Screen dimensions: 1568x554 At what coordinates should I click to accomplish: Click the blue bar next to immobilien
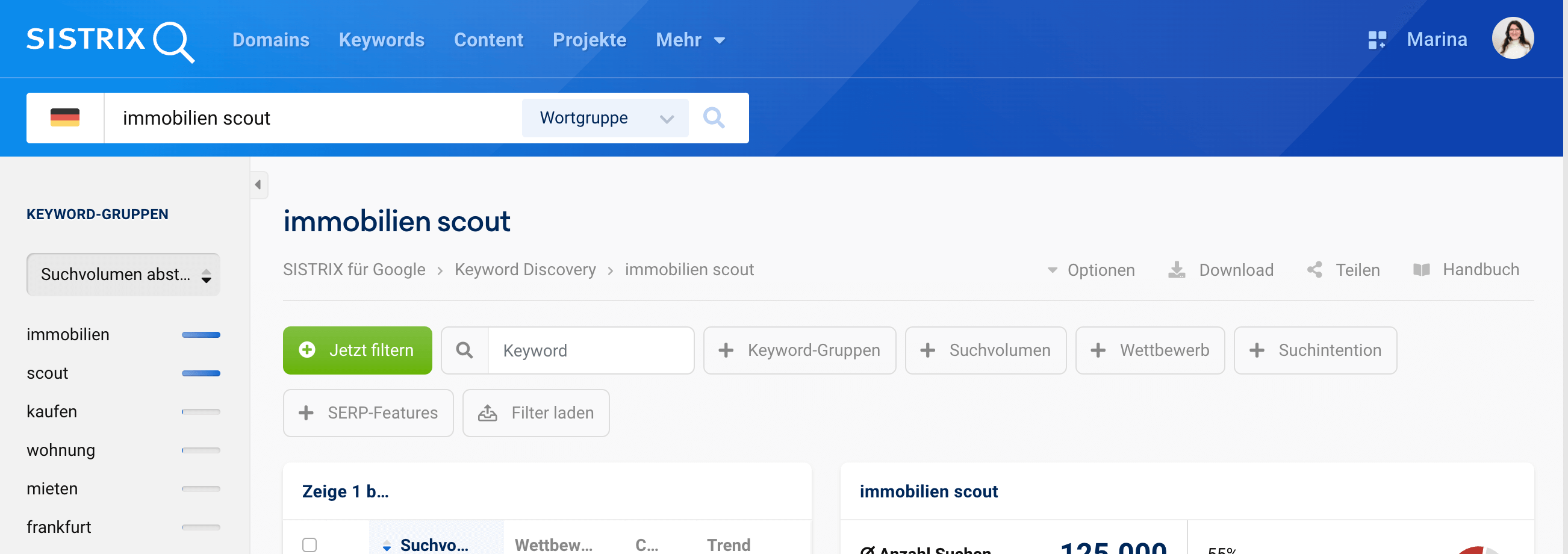click(201, 335)
